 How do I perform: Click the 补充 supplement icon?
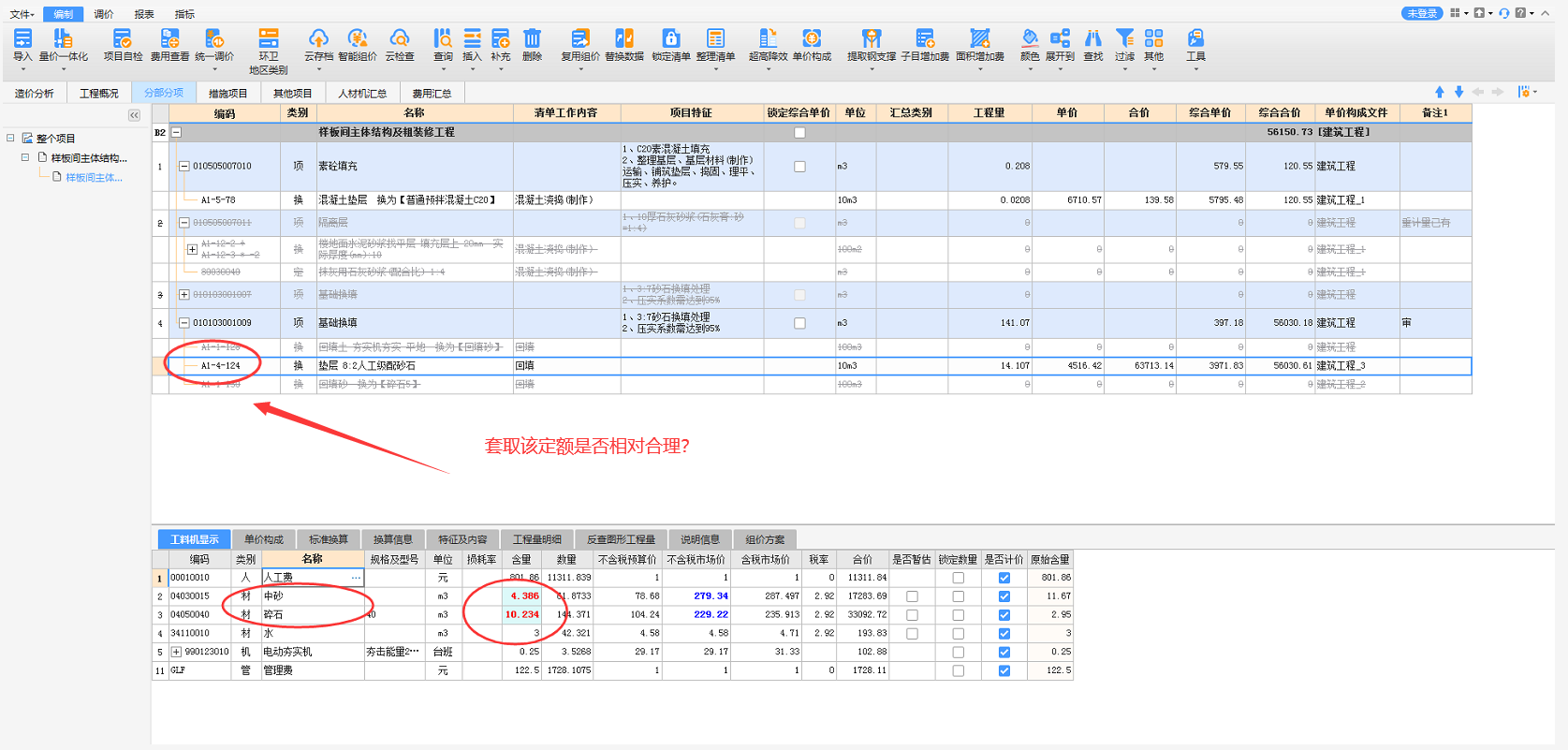coord(501,38)
